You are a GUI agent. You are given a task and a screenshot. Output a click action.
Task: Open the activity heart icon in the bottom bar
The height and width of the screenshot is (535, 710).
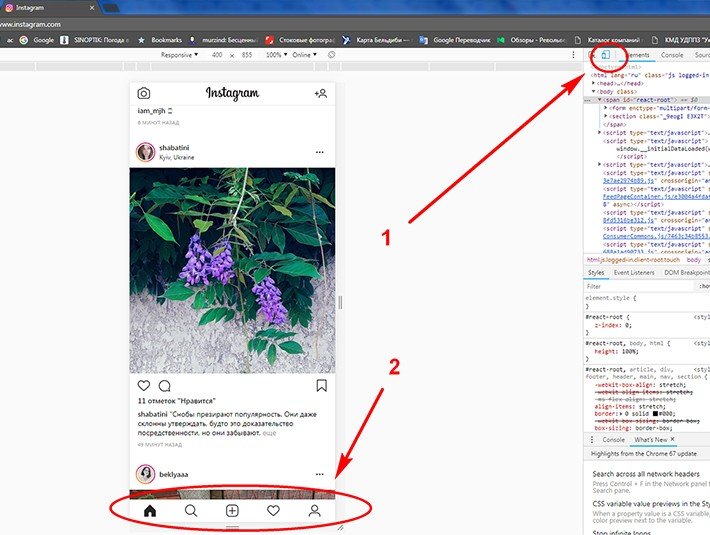click(x=273, y=511)
